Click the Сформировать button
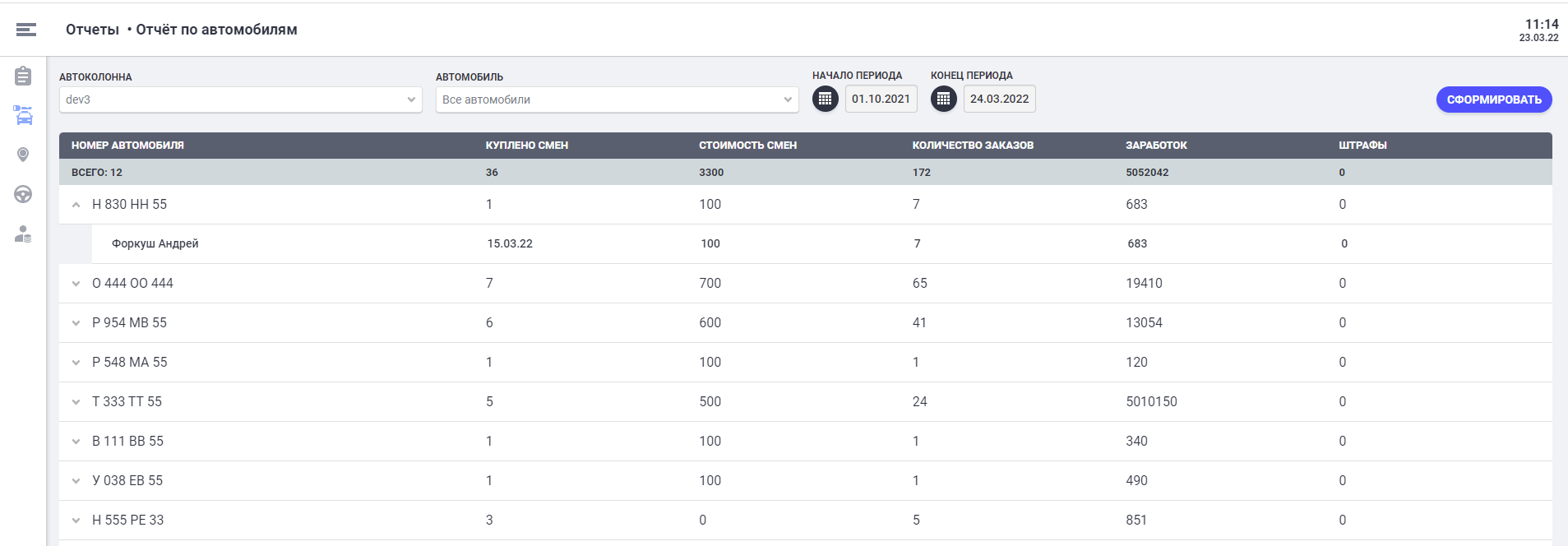 point(1493,99)
